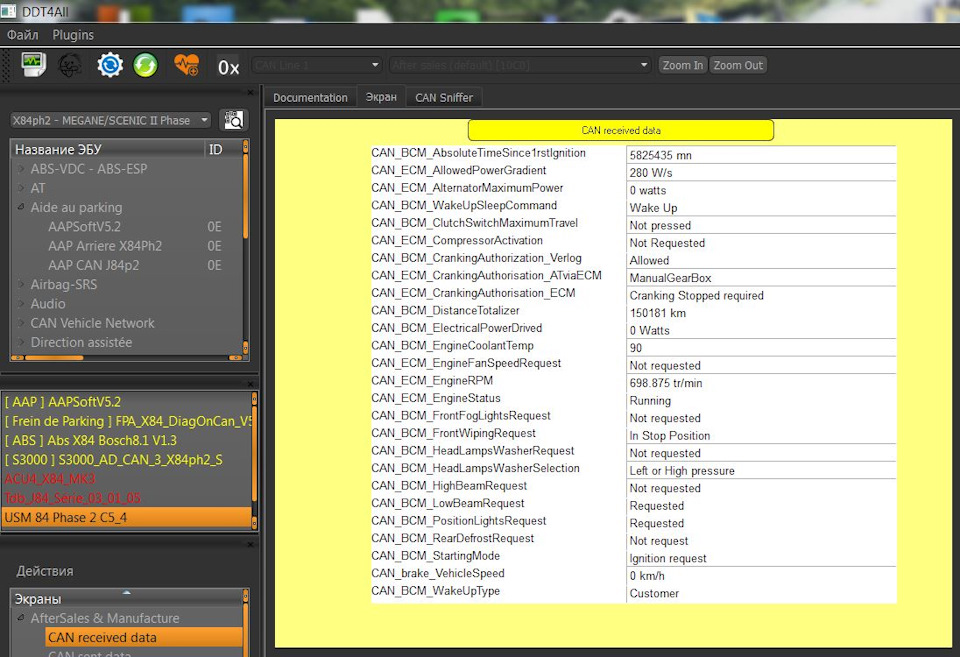The image size is (960, 657).
Task: Click the Wake Up value field
Action: click(761, 208)
